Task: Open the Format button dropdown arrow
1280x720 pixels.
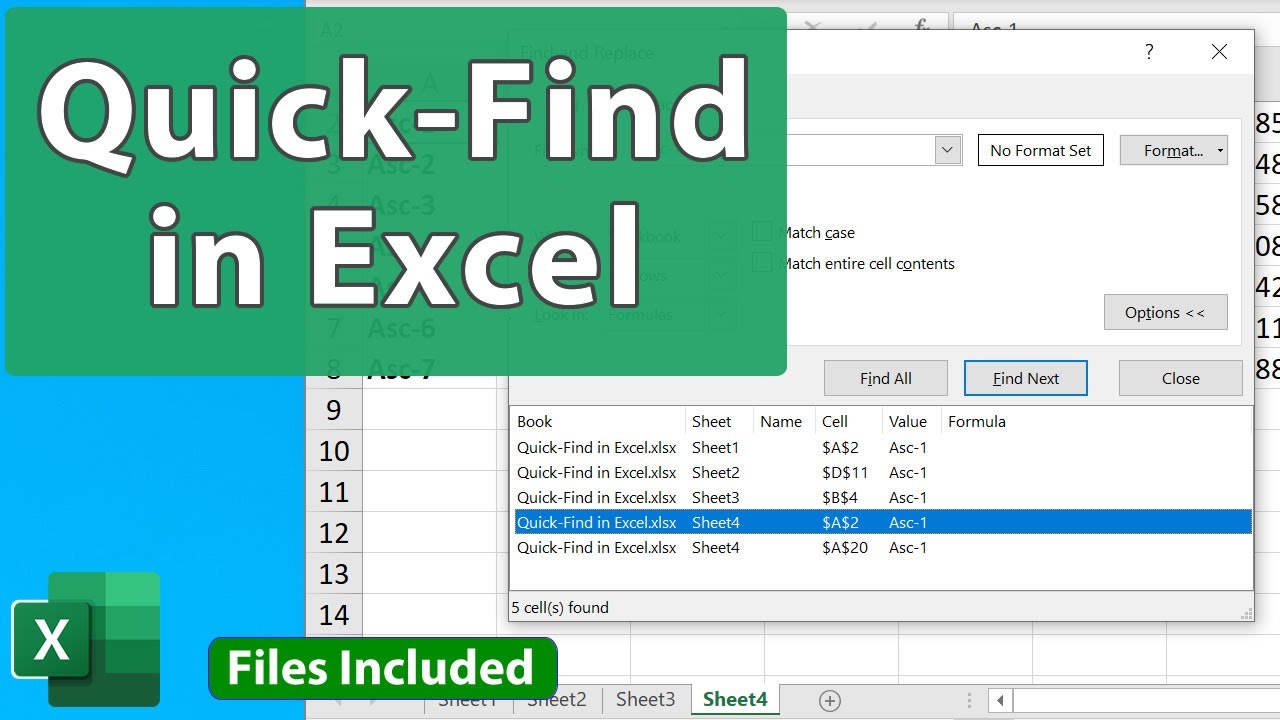Action: (1220, 151)
